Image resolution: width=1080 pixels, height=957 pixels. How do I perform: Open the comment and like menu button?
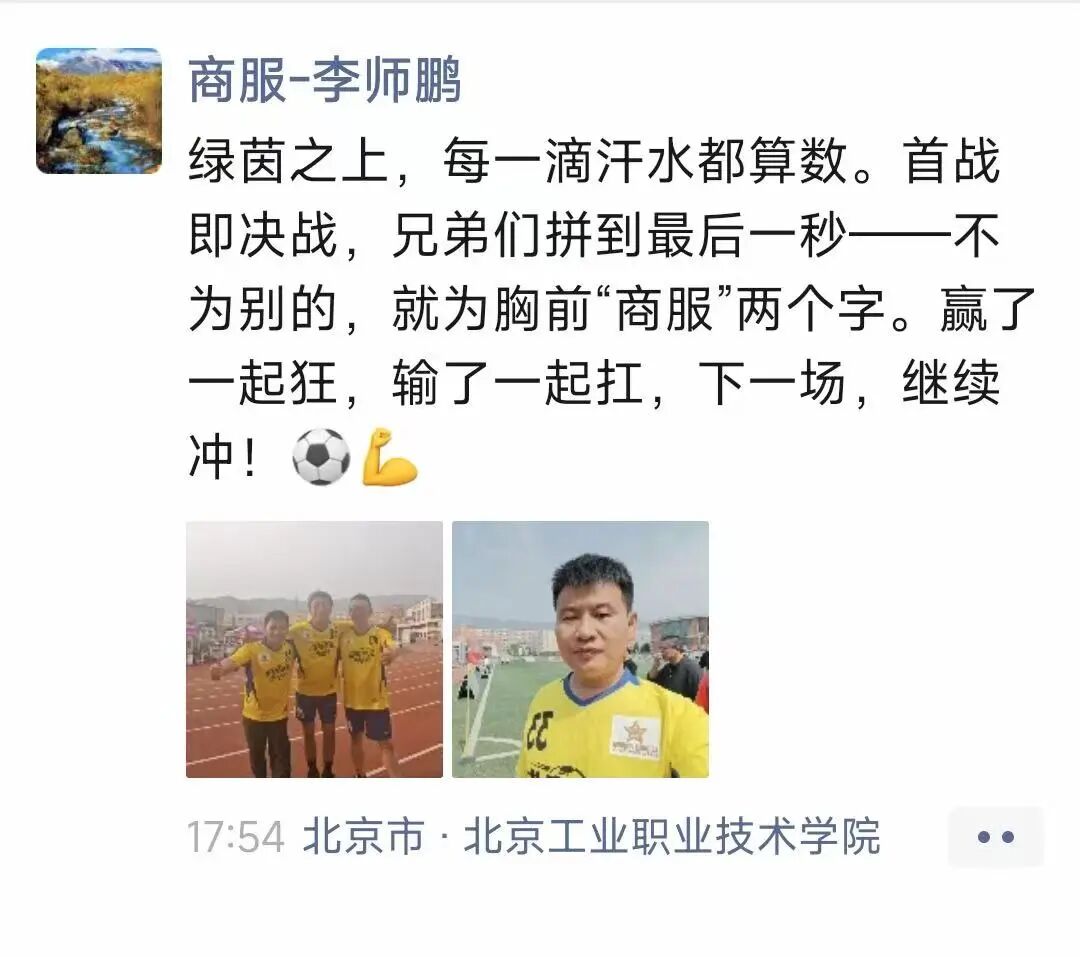click(x=996, y=837)
